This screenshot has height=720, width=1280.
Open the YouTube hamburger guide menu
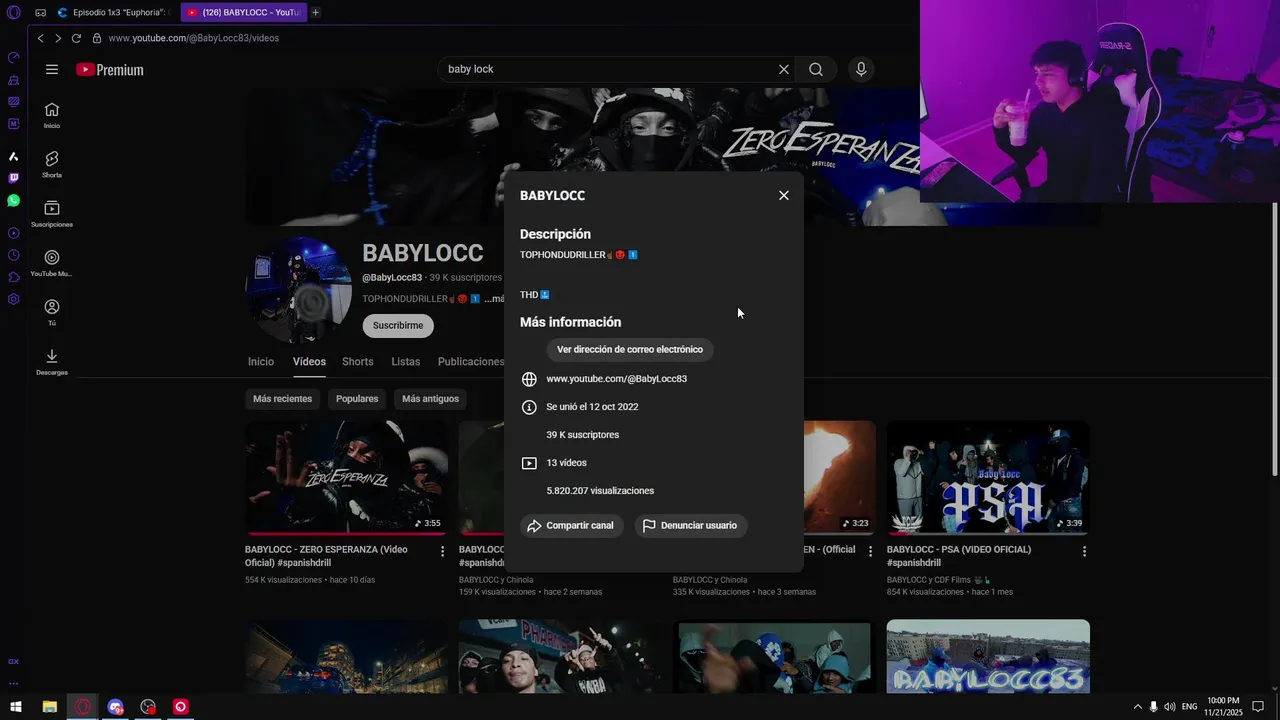52,70
